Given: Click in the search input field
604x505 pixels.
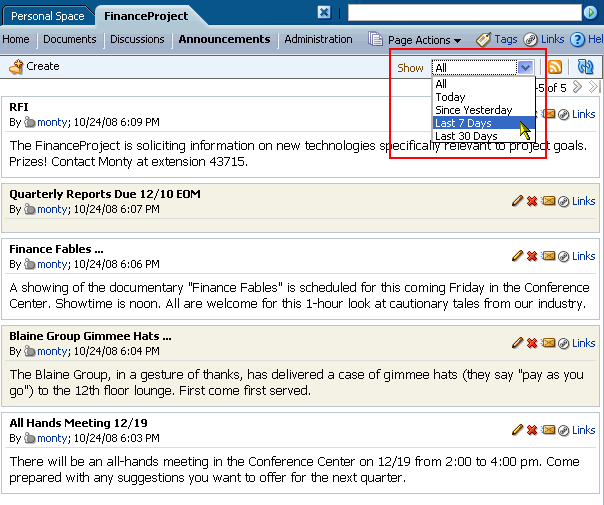Looking at the screenshot, I should point(465,13).
